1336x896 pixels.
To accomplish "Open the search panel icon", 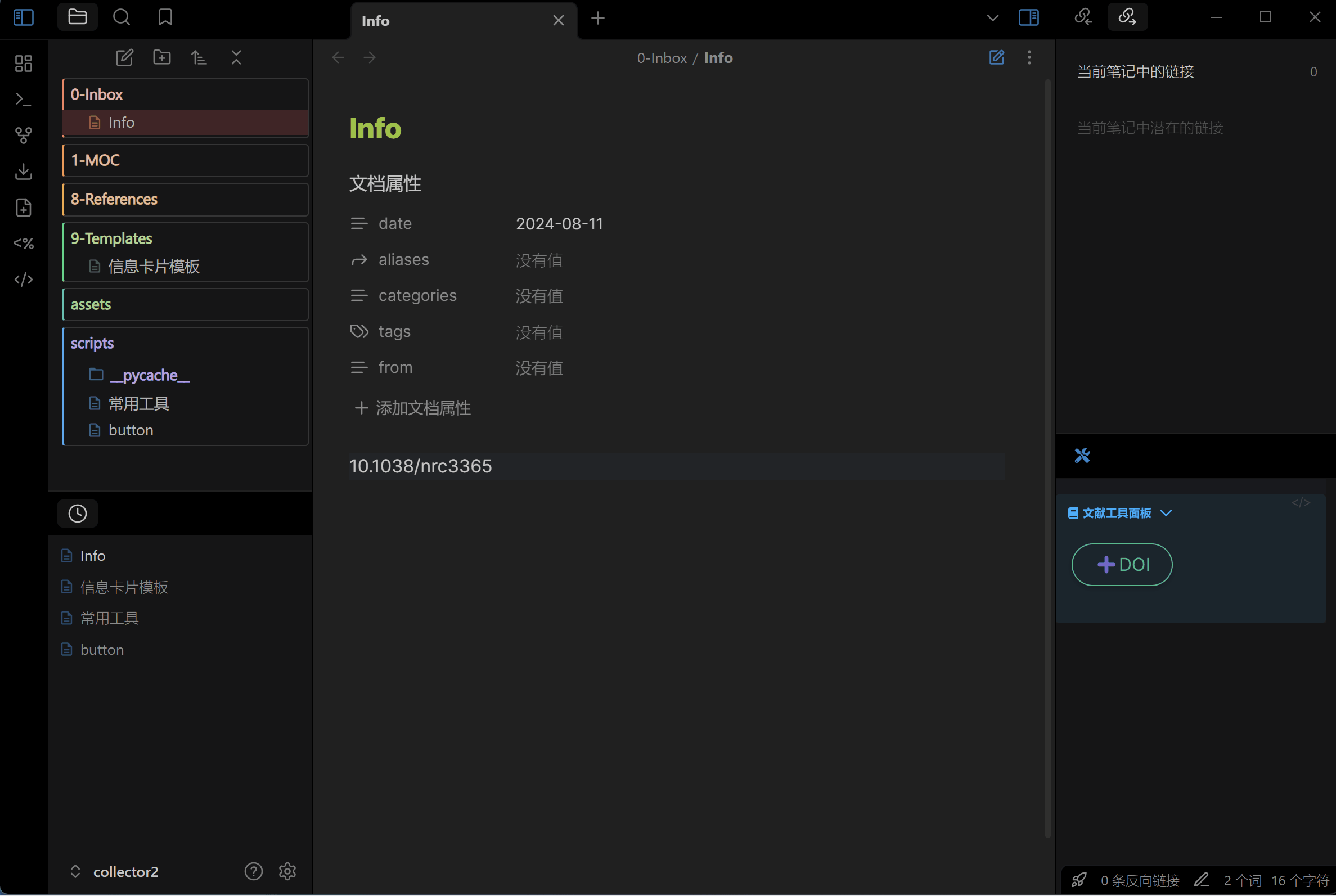I will pyautogui.click(x=121, y=17).
